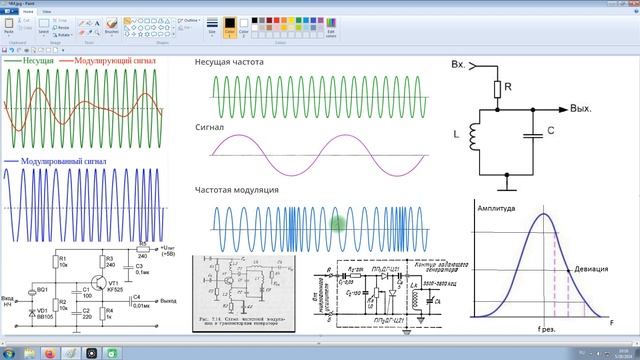Viewport: 640px width, 360px height.
Task: Pick the orange color swatch
Action: click(x=284, y=20)
